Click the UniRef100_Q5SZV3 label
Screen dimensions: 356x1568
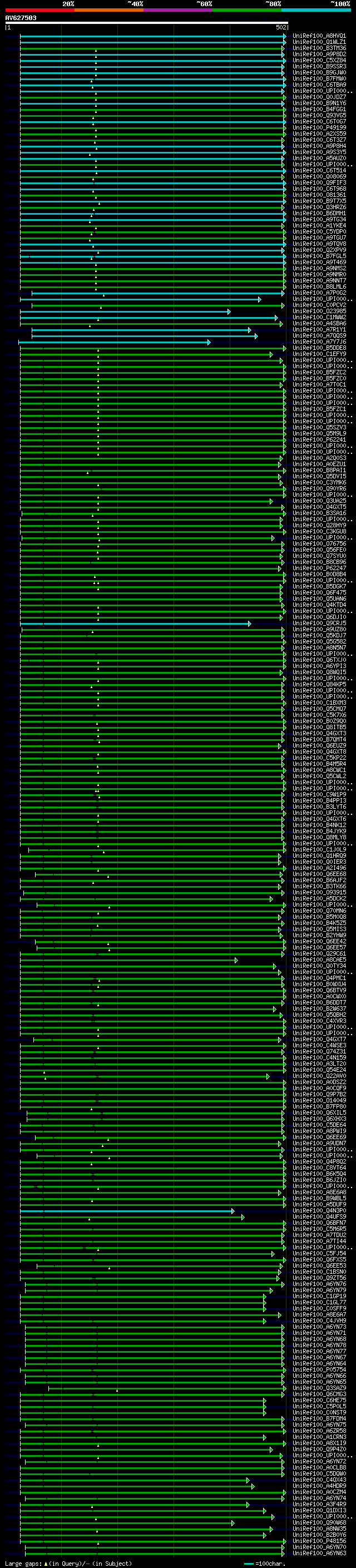pyautogui.click(x=319, y=427)
